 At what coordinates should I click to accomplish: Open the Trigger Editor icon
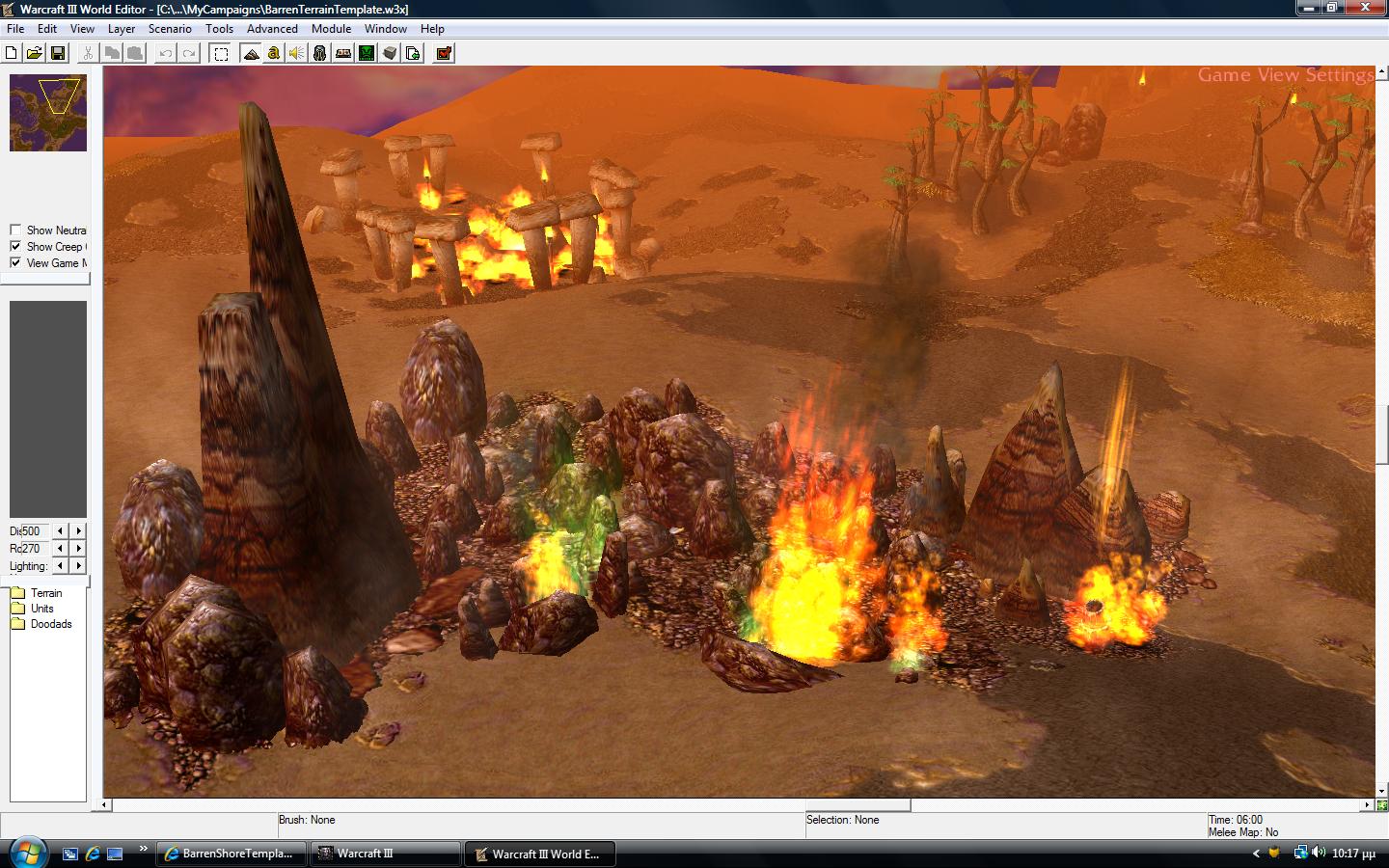click(274, 53)
